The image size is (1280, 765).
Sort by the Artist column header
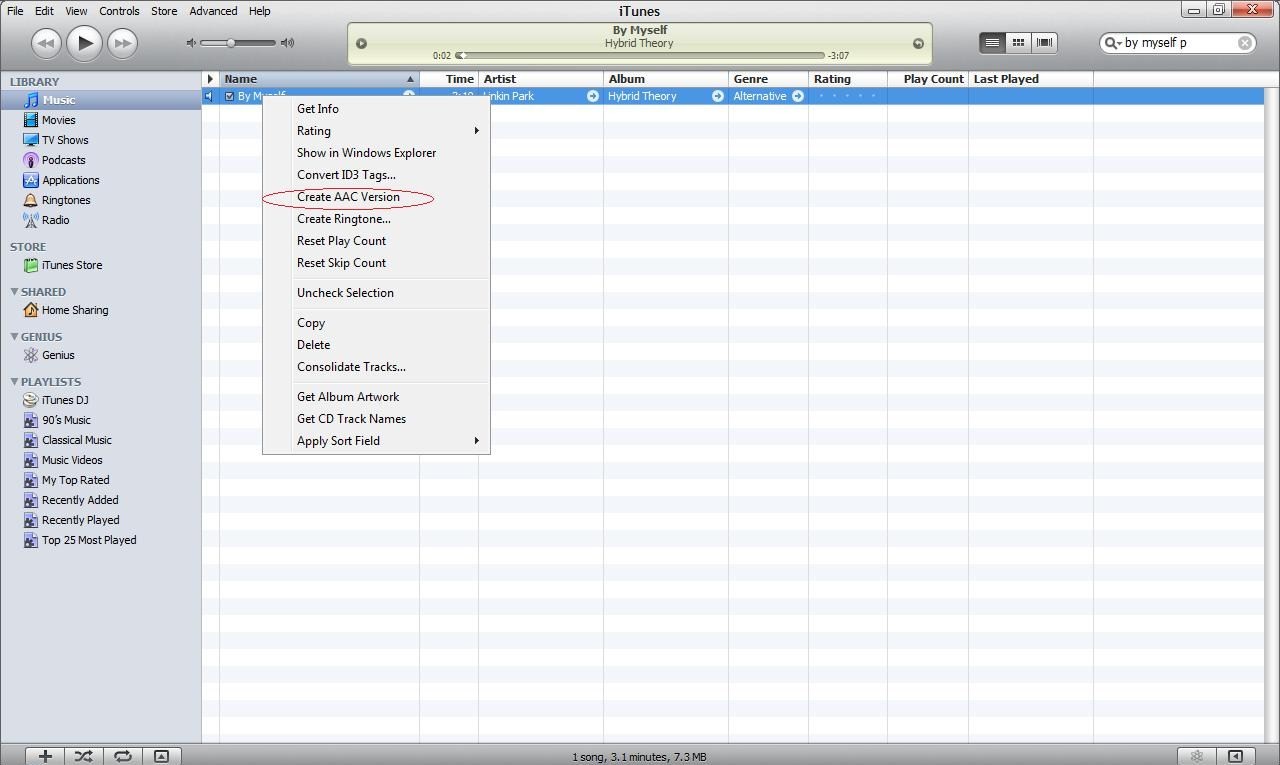[541, 79]
